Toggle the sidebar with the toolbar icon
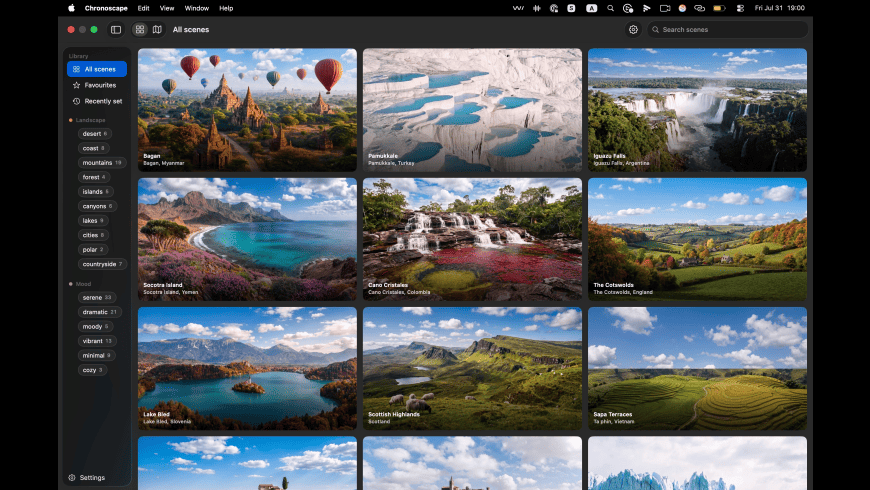Viewport: 870px width, 490px height. tap(116, 29)
